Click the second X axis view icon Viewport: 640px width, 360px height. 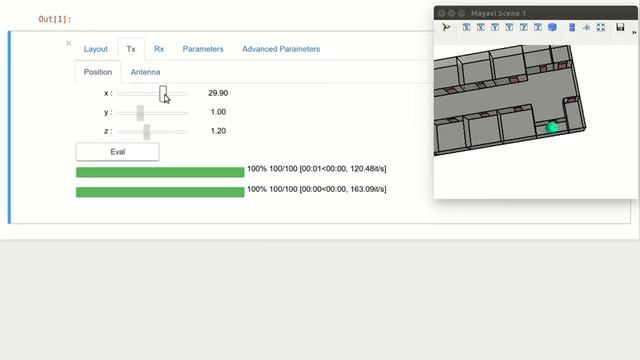click(x=480, y=27)
